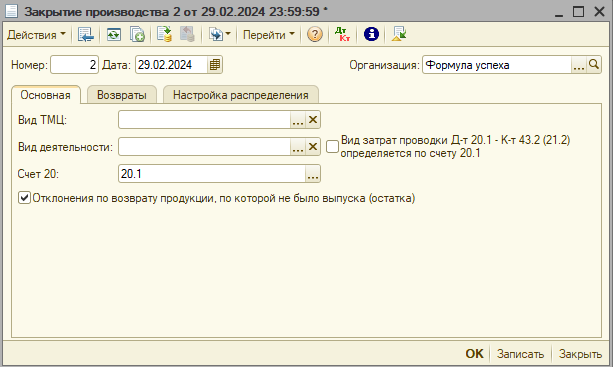Click the Закрыть button
The width and height of the screenshot is (613, 367).
coord(580,354)
